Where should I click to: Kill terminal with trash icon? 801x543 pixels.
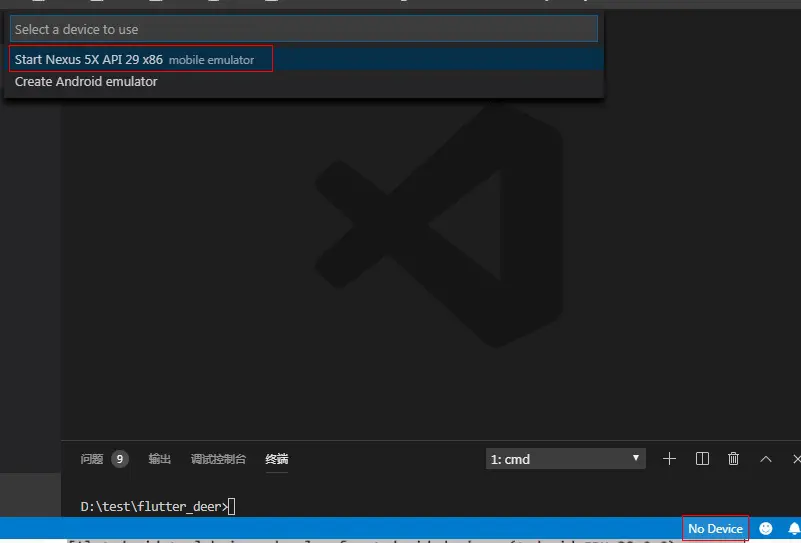(733, 459)
